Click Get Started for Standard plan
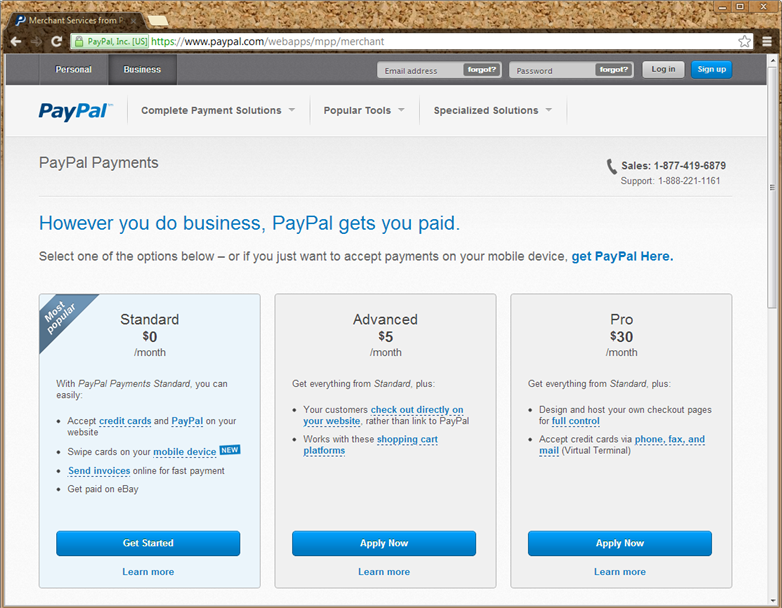 [x=148, y=543]
